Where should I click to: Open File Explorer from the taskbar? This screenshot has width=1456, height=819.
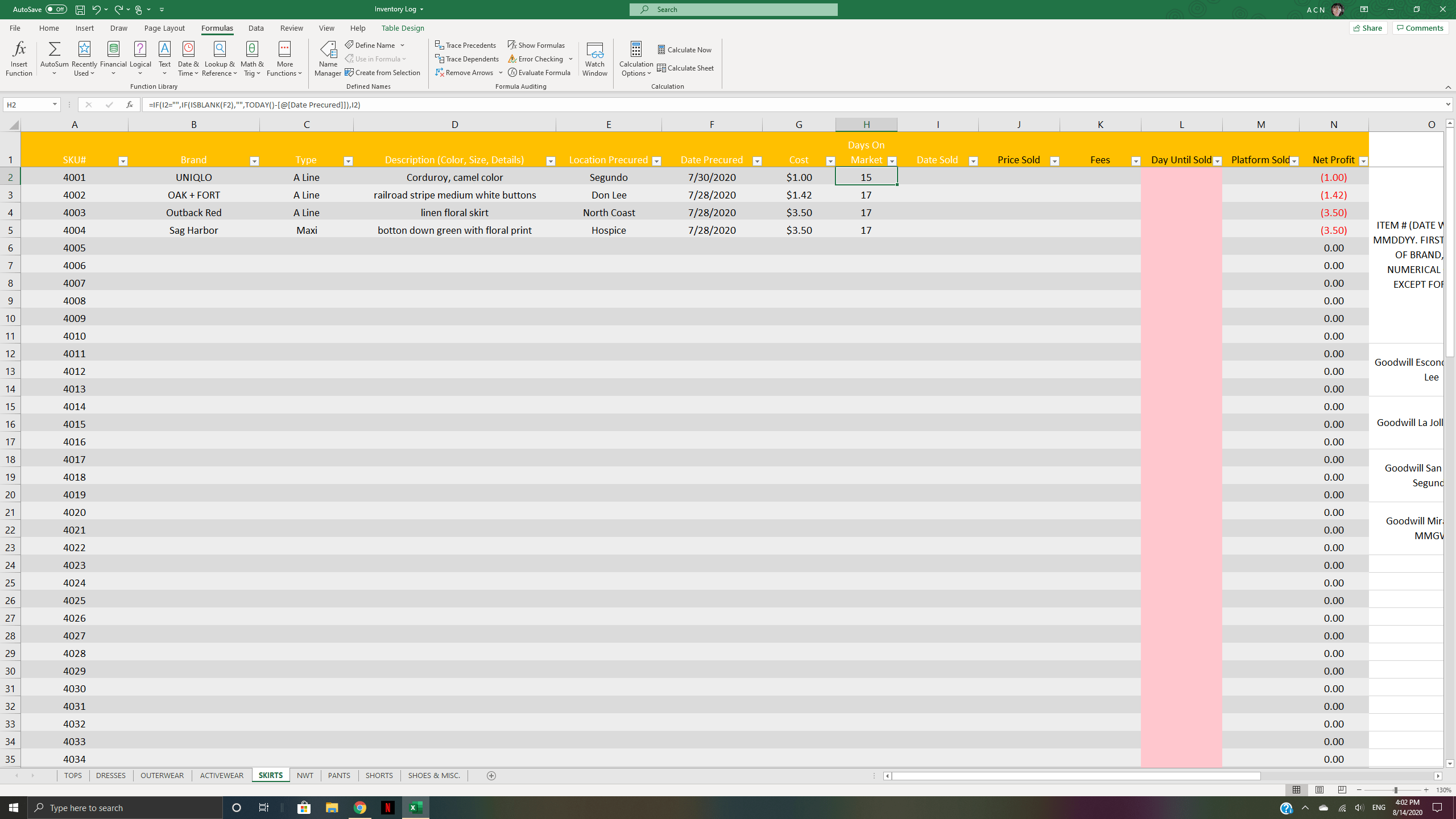pyautogui.click(x=332, y=808)
